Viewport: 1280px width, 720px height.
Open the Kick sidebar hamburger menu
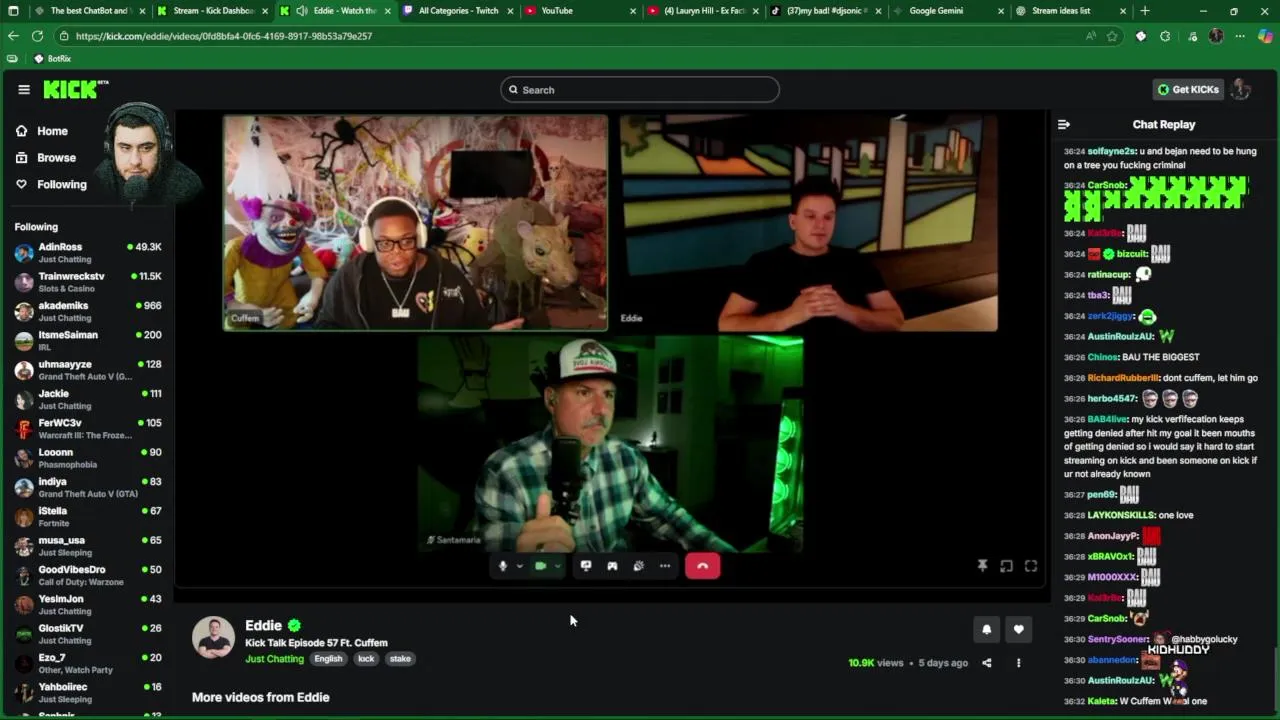point(24,89)
